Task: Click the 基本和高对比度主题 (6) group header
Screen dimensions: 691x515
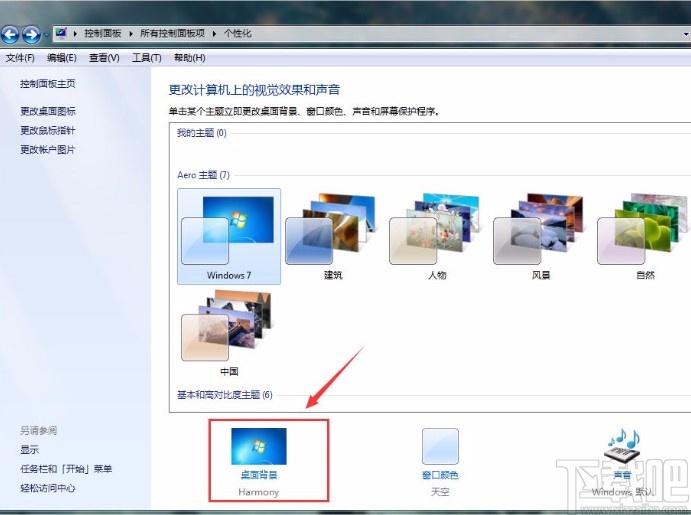Action: pyautogui.click(x=225, y=395)
